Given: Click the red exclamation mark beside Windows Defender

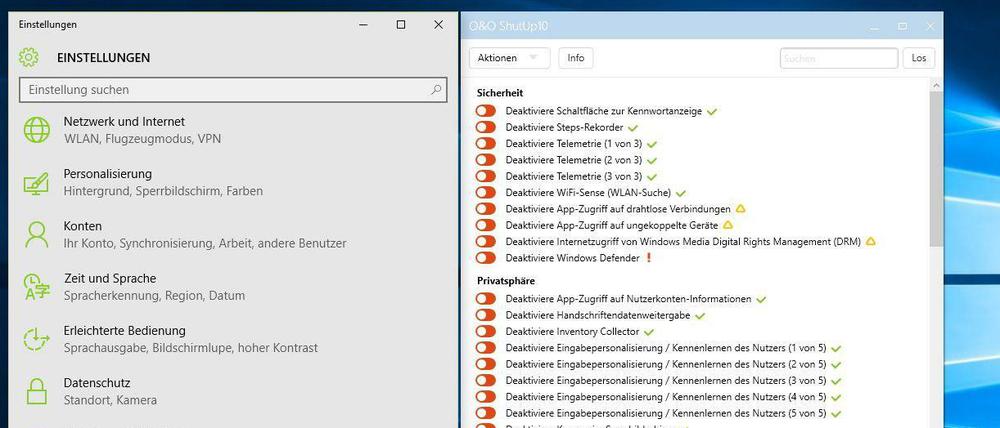Looking at the screenshot, I should point(649,258).
